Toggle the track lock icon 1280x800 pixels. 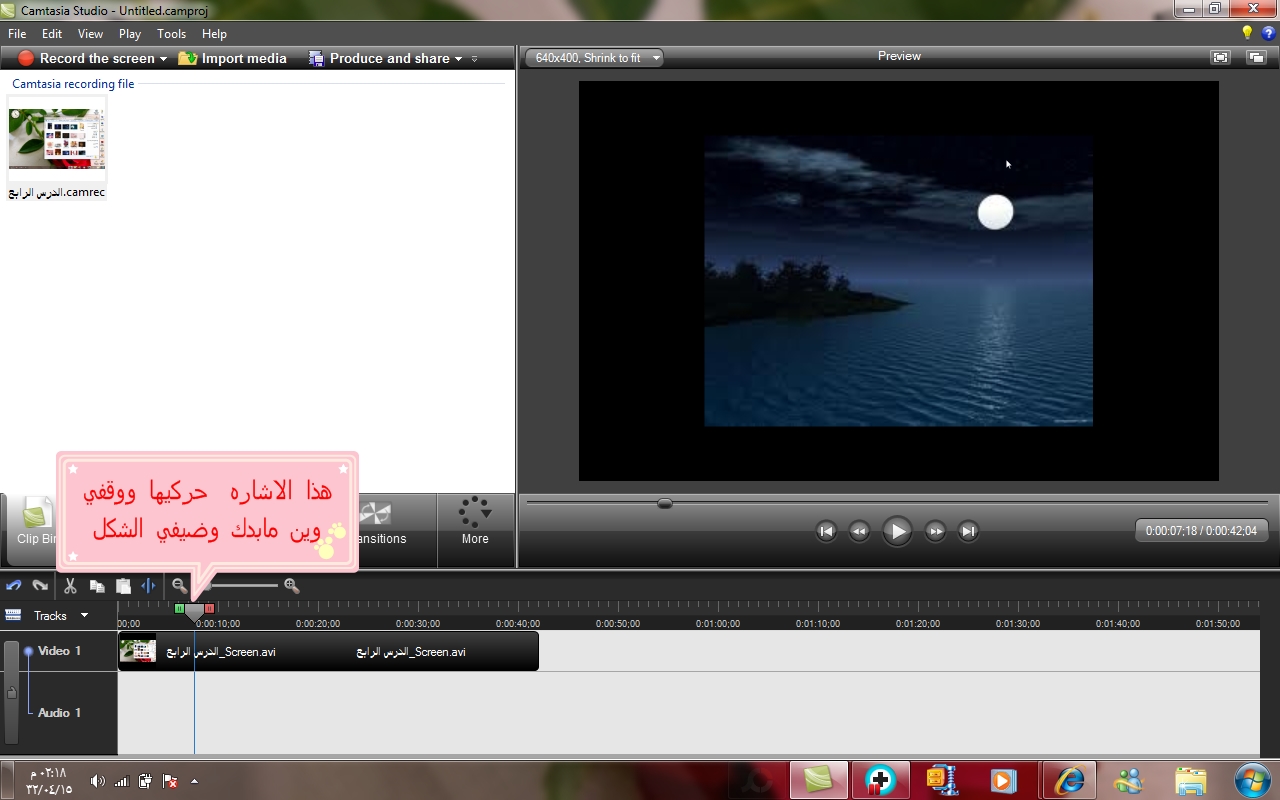[12, 692]
